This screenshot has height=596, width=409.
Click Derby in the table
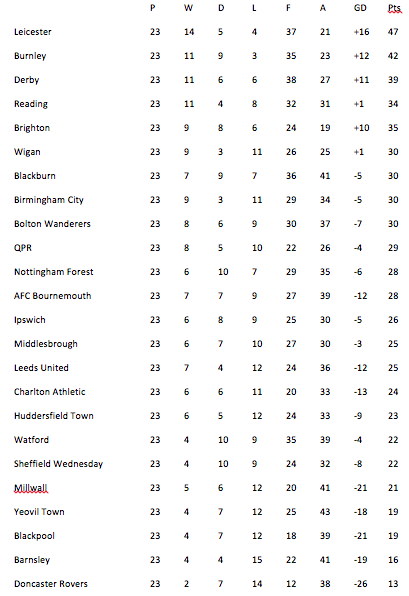[x=27, y=80]
